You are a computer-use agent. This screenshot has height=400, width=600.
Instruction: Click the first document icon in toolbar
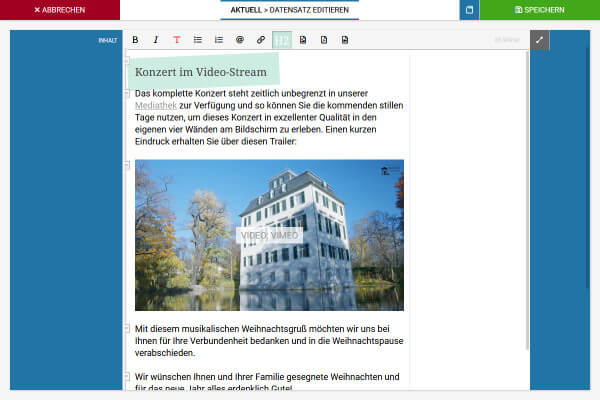click(x=303, y=40)
